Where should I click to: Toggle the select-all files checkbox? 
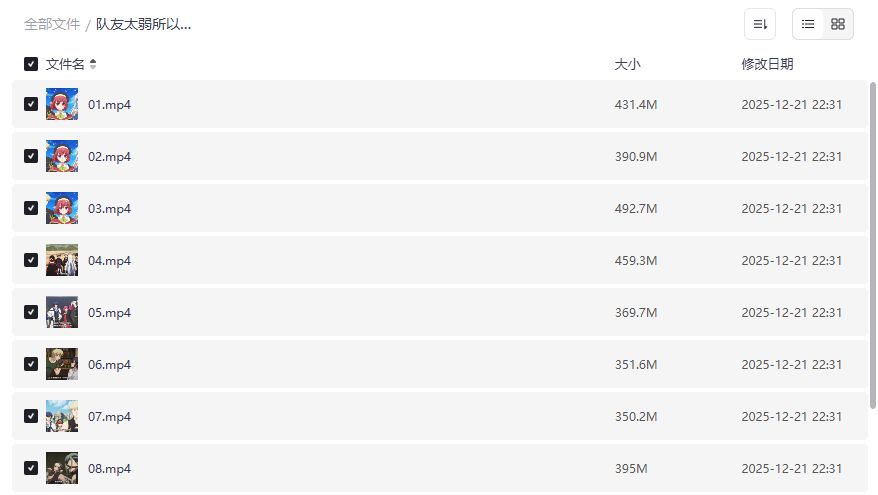point(31,64)
